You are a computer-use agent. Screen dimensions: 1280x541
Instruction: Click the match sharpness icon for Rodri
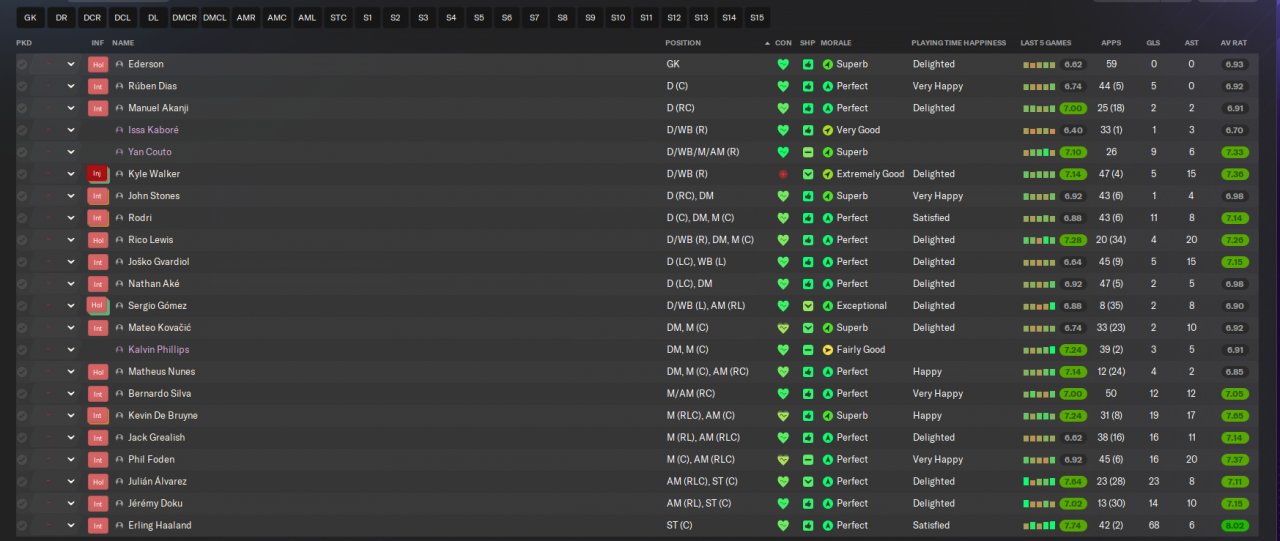[808, 218]
